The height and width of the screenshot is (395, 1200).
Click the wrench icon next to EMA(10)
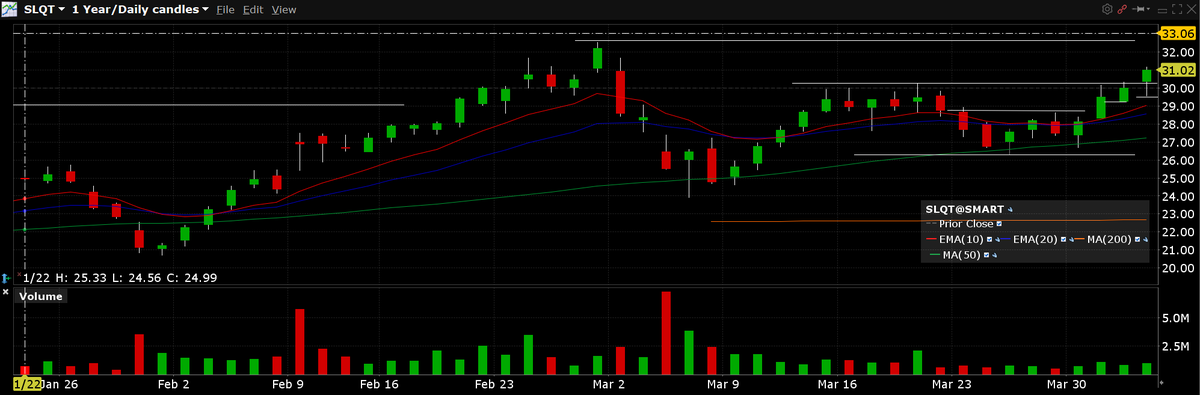point(997,240)
